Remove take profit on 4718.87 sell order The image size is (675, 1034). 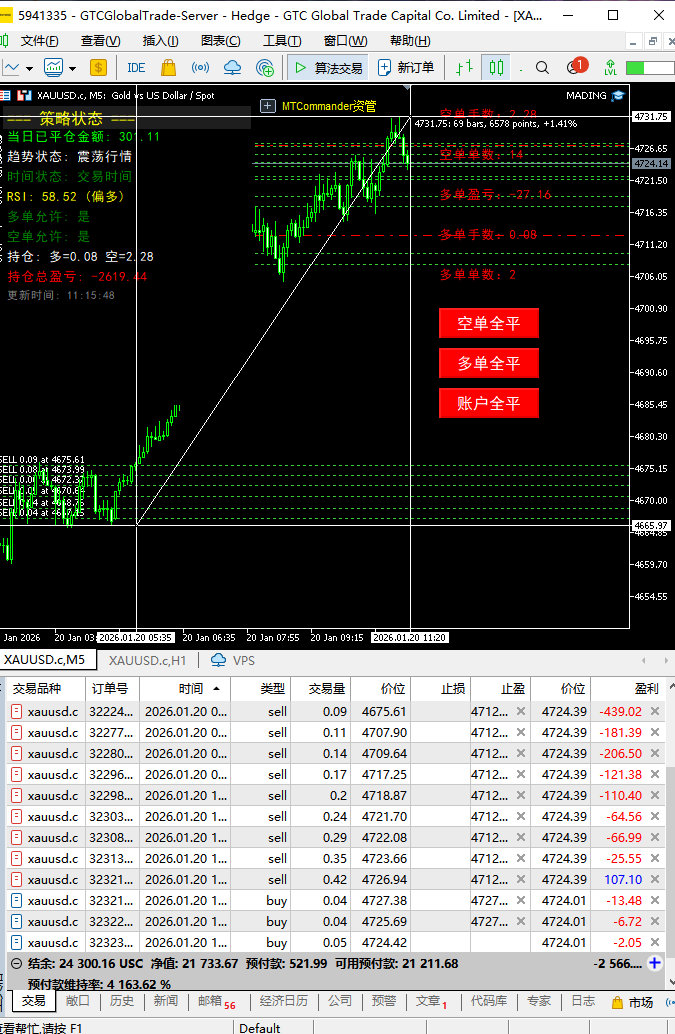point(521,795)
